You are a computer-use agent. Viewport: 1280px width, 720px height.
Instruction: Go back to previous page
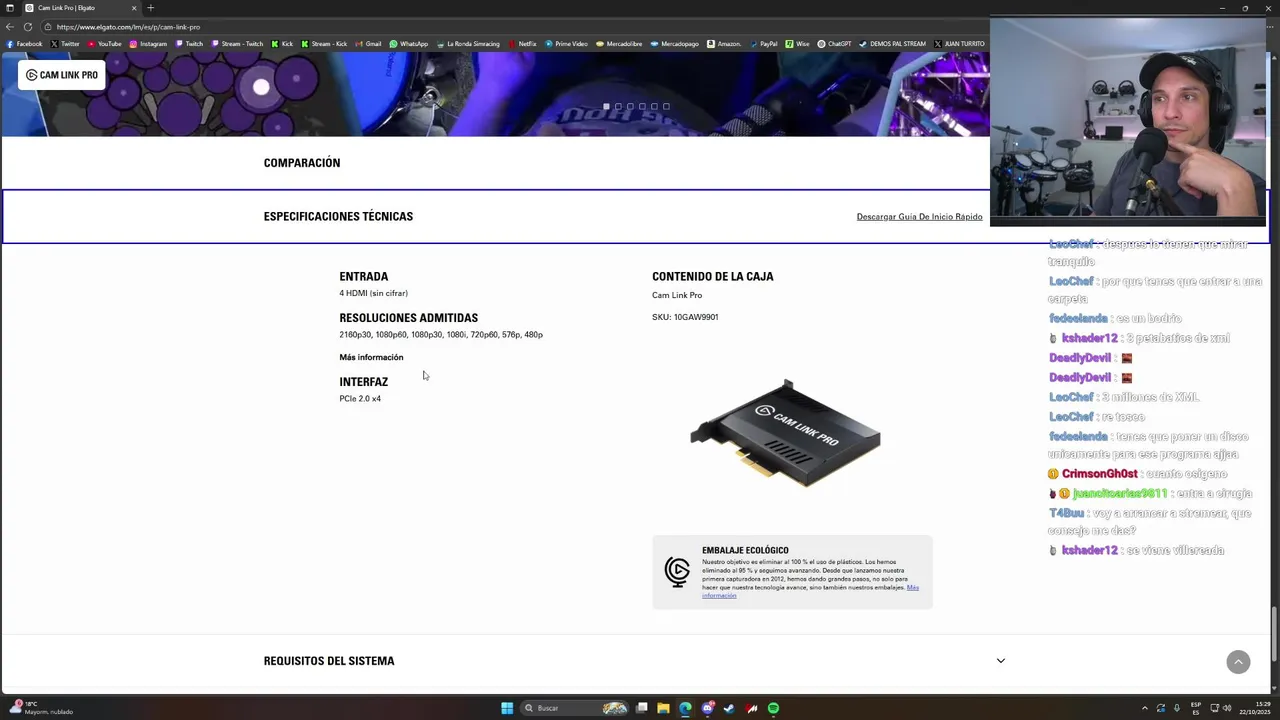click(x=10, y=27)
